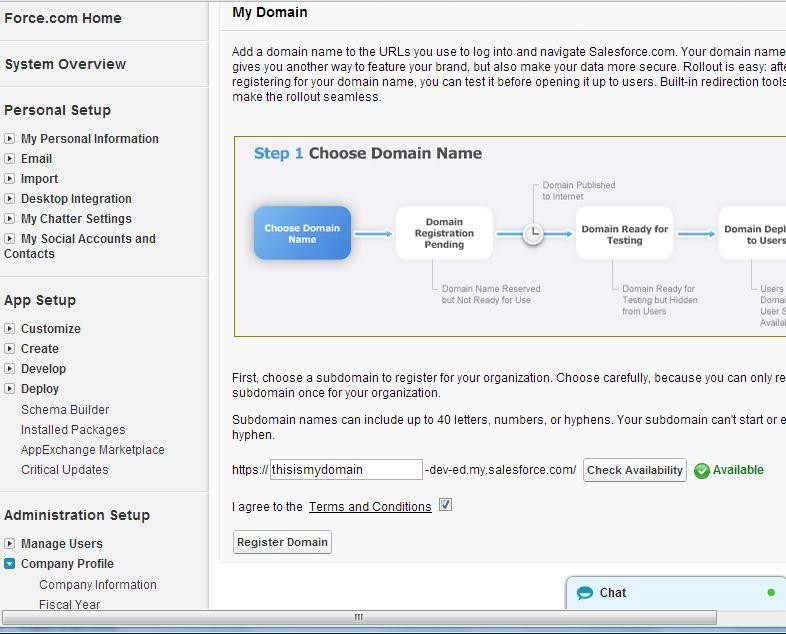Expand the Develop section
The width and height of the screenshot is (786, 634).
(10, 369)
